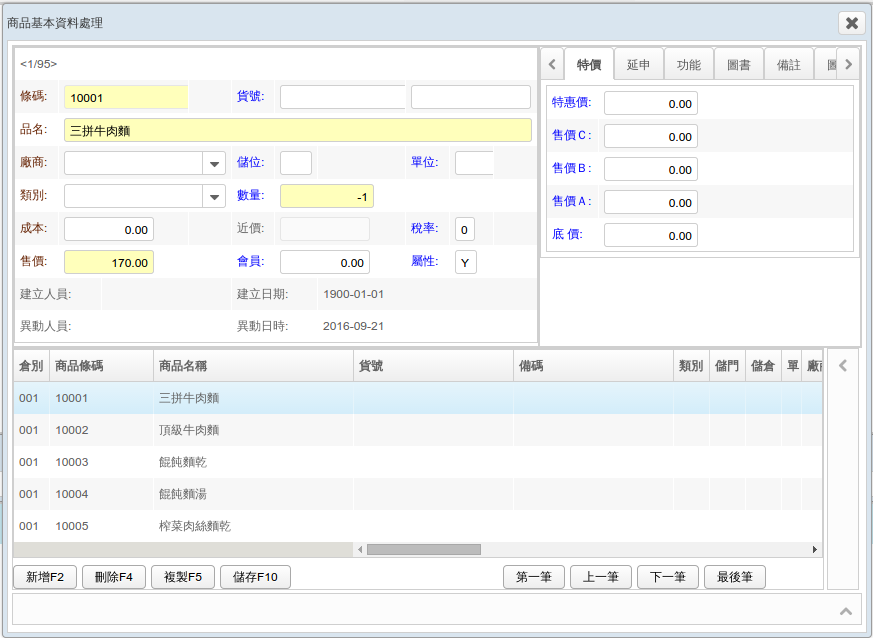Click the 售價B input field

pyautogui.click(x=651, y=169)
